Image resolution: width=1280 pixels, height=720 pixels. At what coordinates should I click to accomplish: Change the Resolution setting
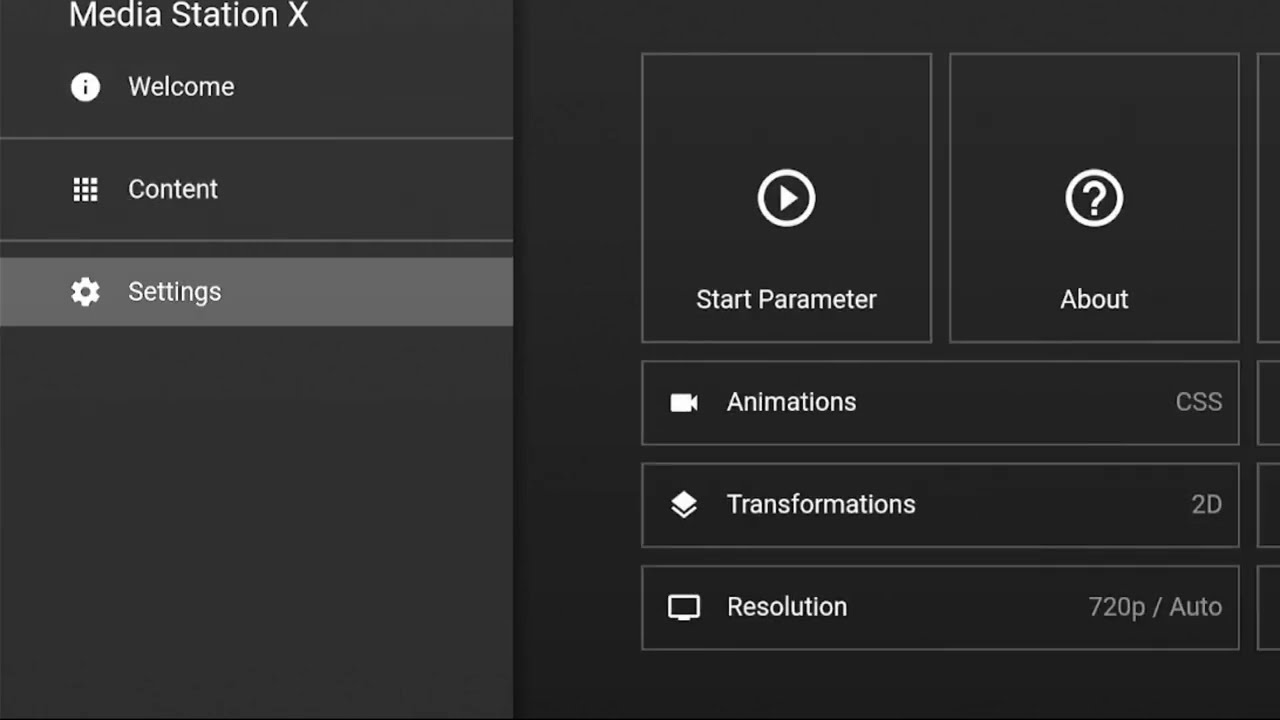point(940,607)
